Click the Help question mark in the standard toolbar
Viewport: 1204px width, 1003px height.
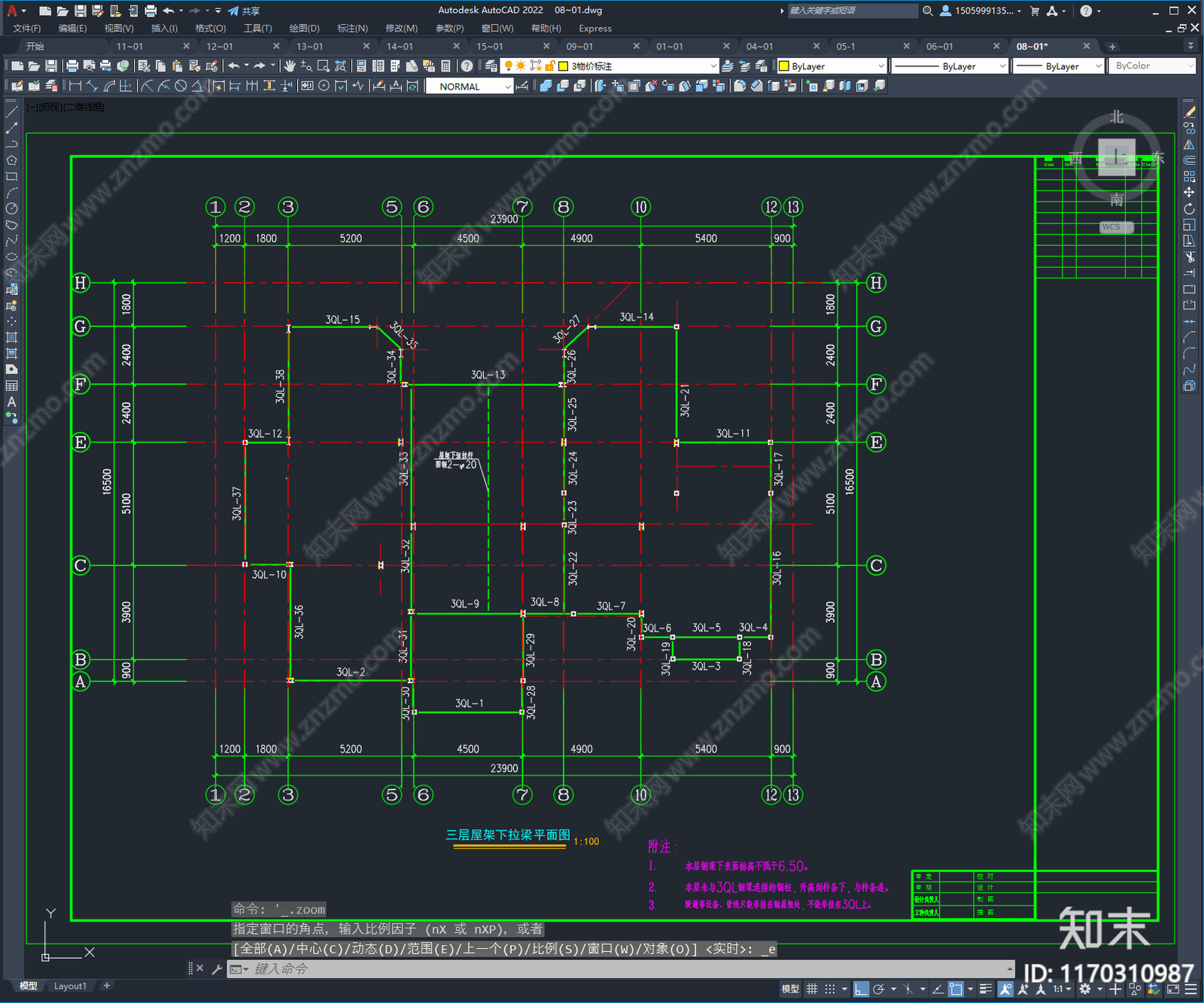click(x=467, y=66)
